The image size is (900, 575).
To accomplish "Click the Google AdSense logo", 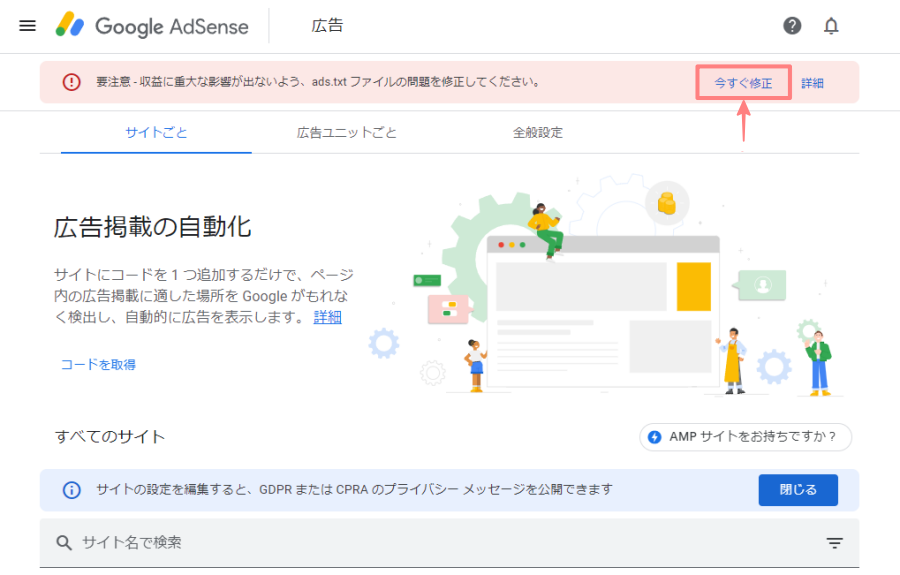I will (152, 26).
